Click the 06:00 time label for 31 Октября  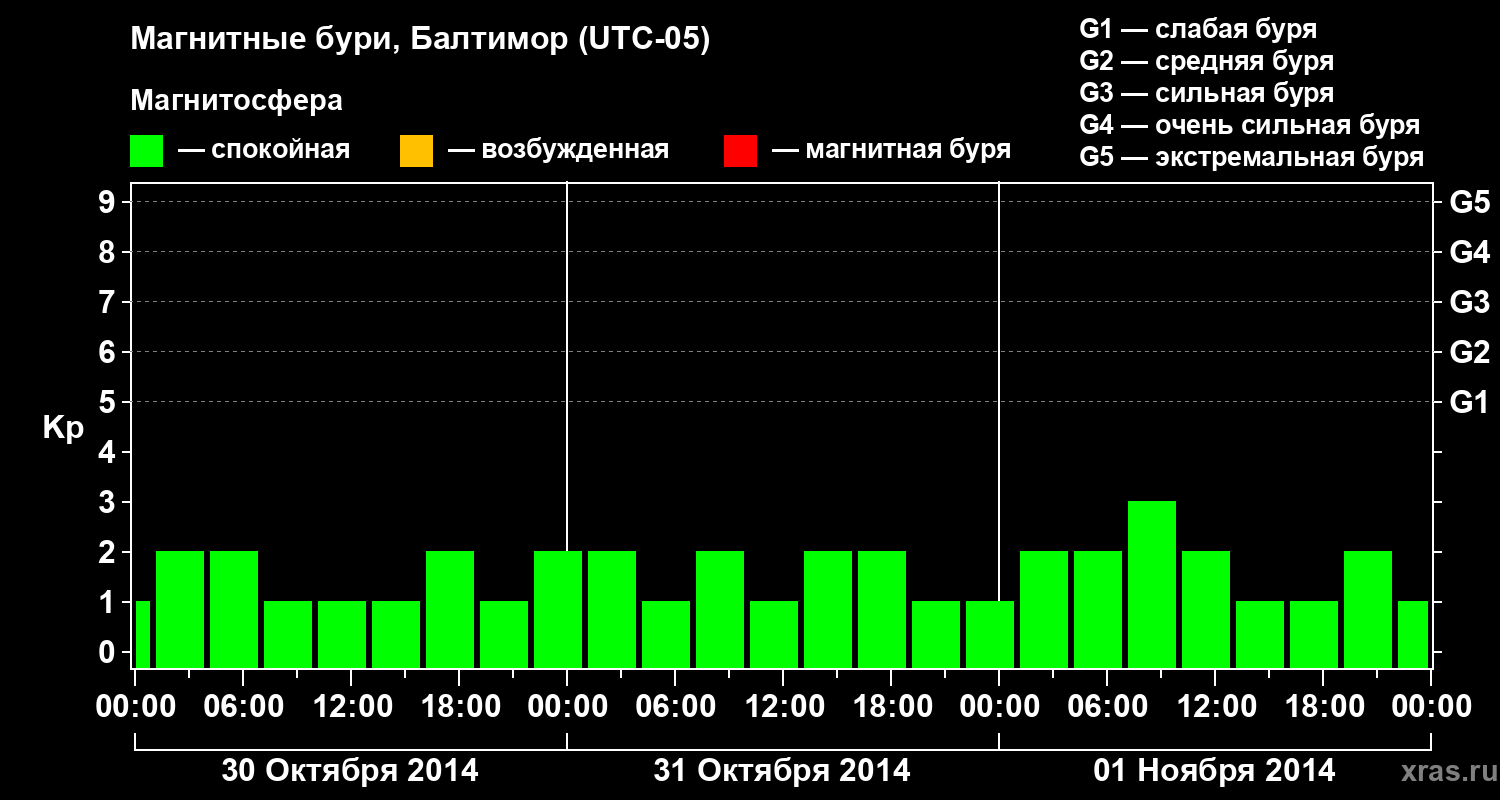pos(675,707)
